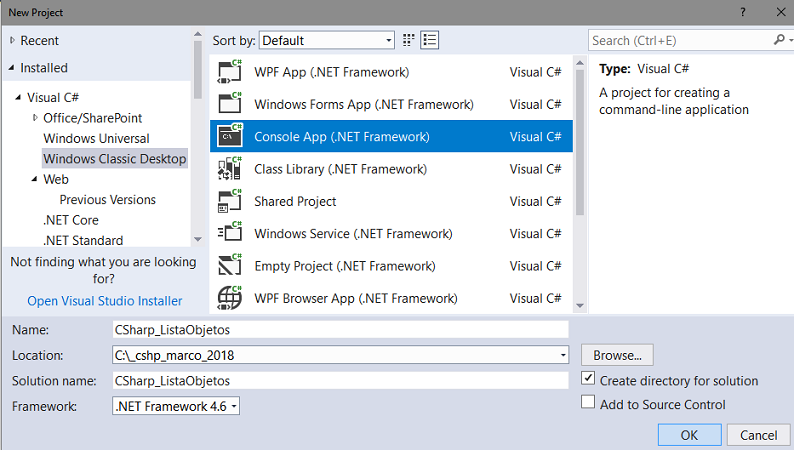This screenshot has width=794, height=450.
Task: Click the search magnifier icon
Action: pyautogui.click(x=779, y=39)
